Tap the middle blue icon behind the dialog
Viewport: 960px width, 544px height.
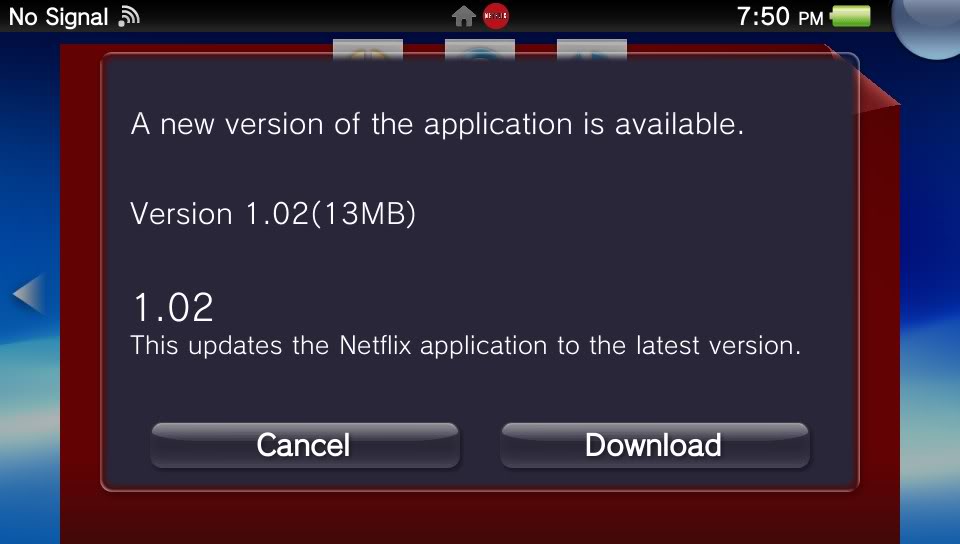tap(479, 49)
